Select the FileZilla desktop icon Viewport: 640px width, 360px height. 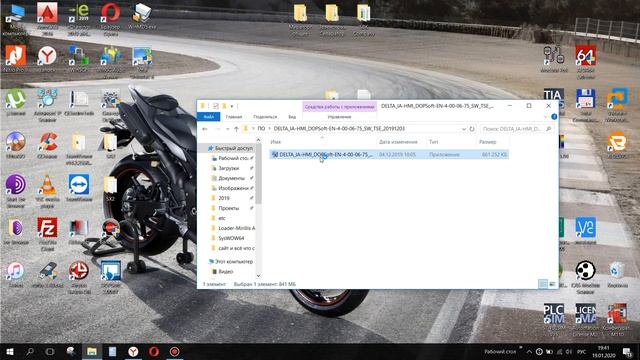[x=47, y=233]
